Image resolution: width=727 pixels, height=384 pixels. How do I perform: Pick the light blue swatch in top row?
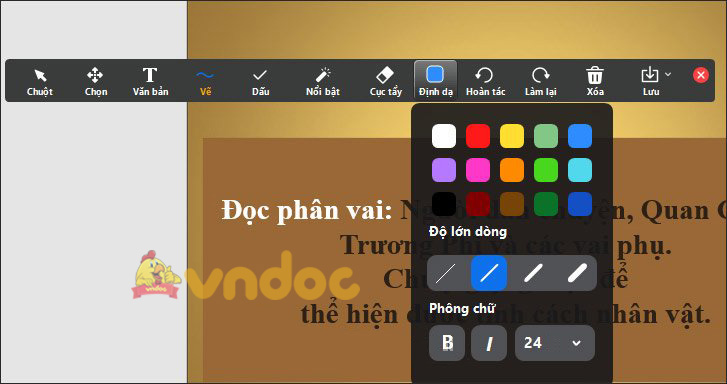[580, 136]
